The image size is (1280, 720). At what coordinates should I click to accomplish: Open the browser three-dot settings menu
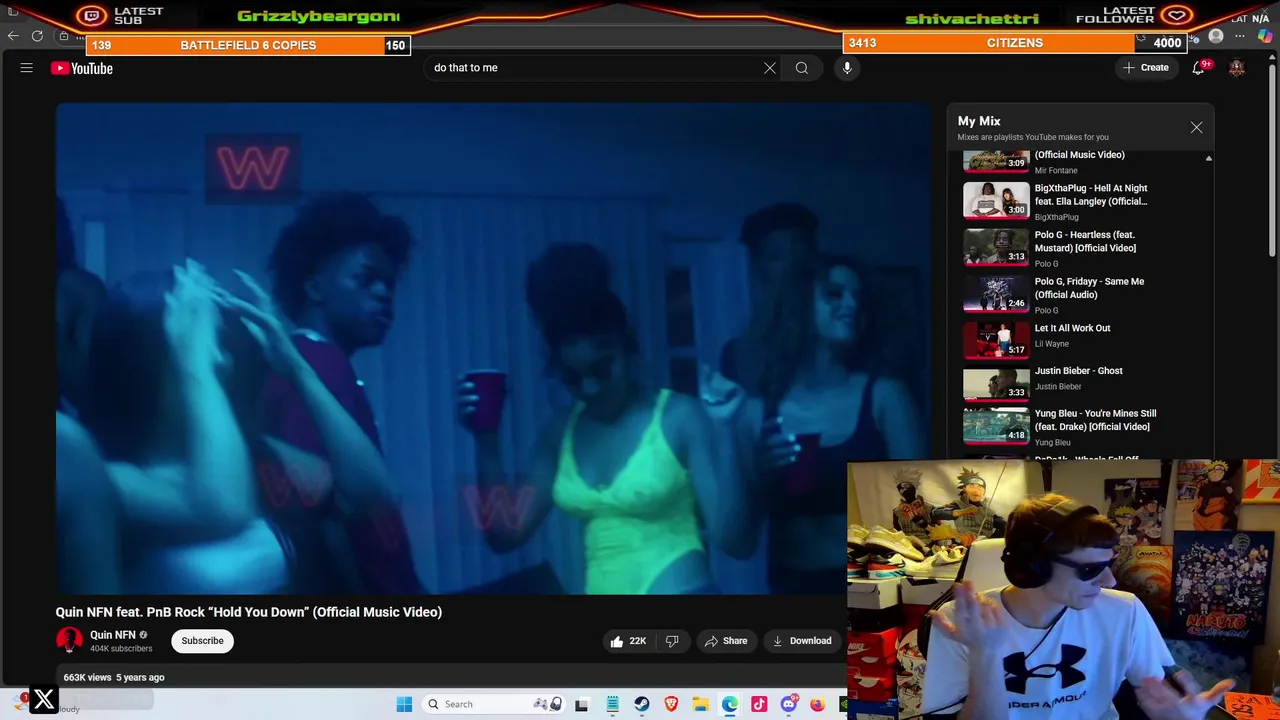pos(1240,37)
